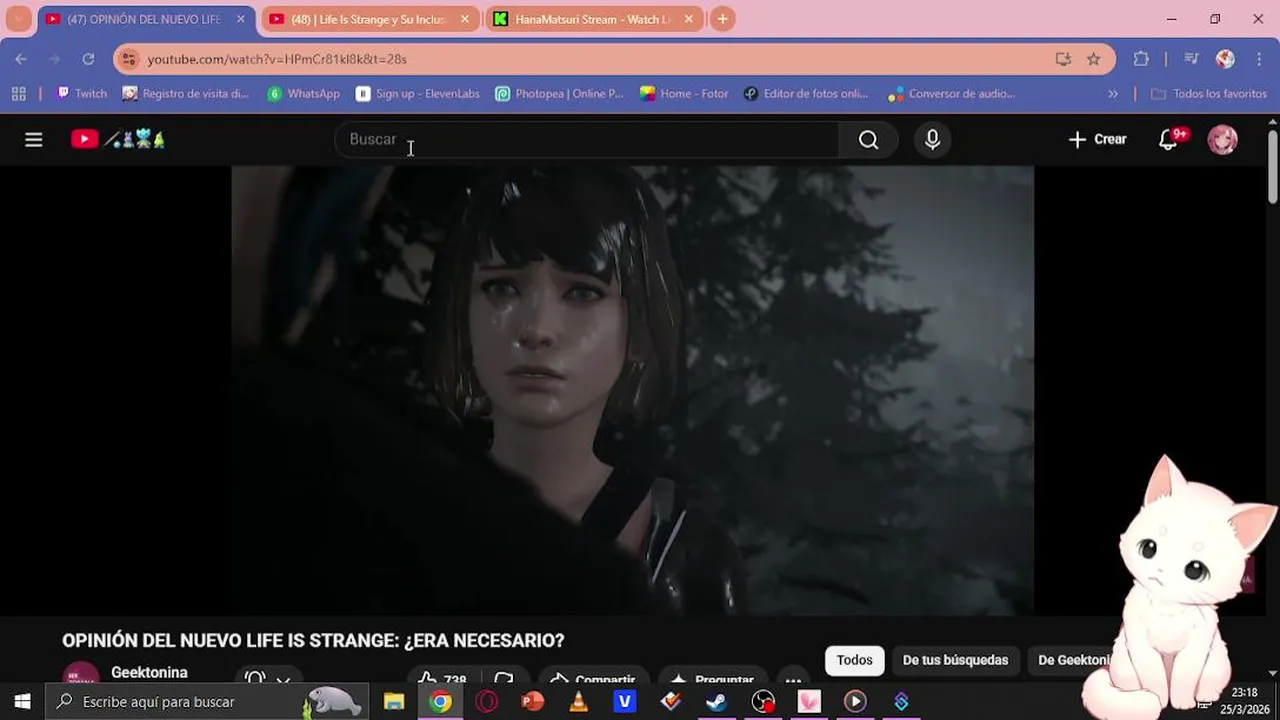Open PowerPoint from taskbar
This screenshot has height=720, width=1280.
click(532, 701)
